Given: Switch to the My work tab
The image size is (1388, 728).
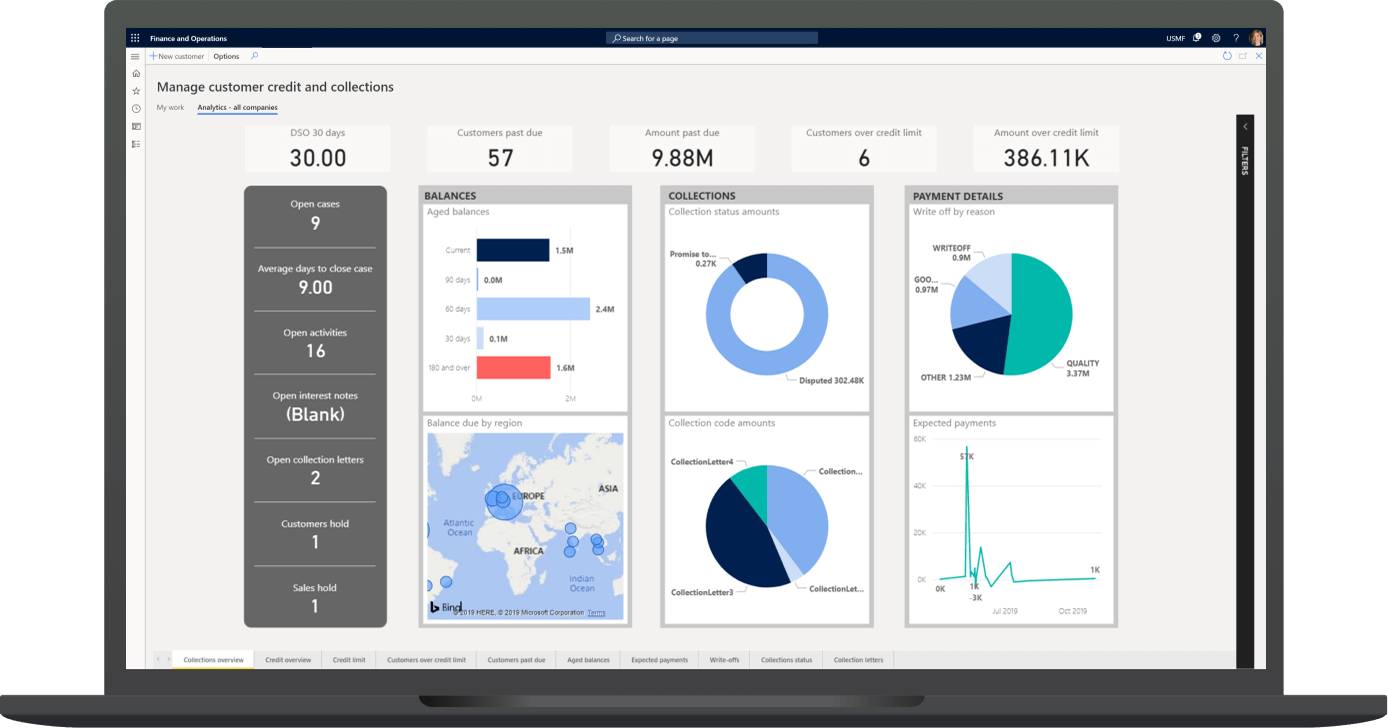Looking at the screenshot, I should (170, 107).
